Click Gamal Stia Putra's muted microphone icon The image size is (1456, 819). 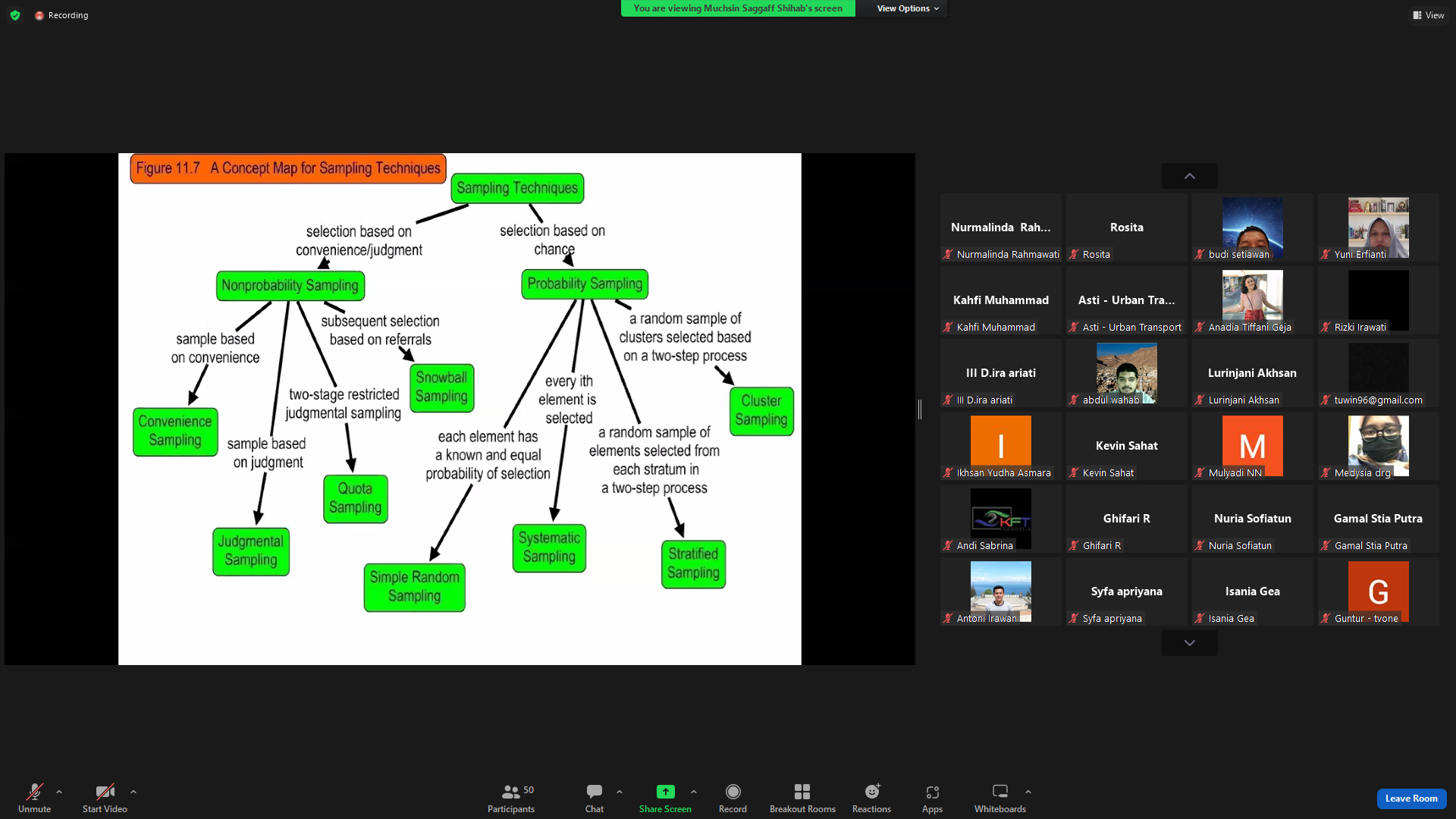pos(1326,546)
